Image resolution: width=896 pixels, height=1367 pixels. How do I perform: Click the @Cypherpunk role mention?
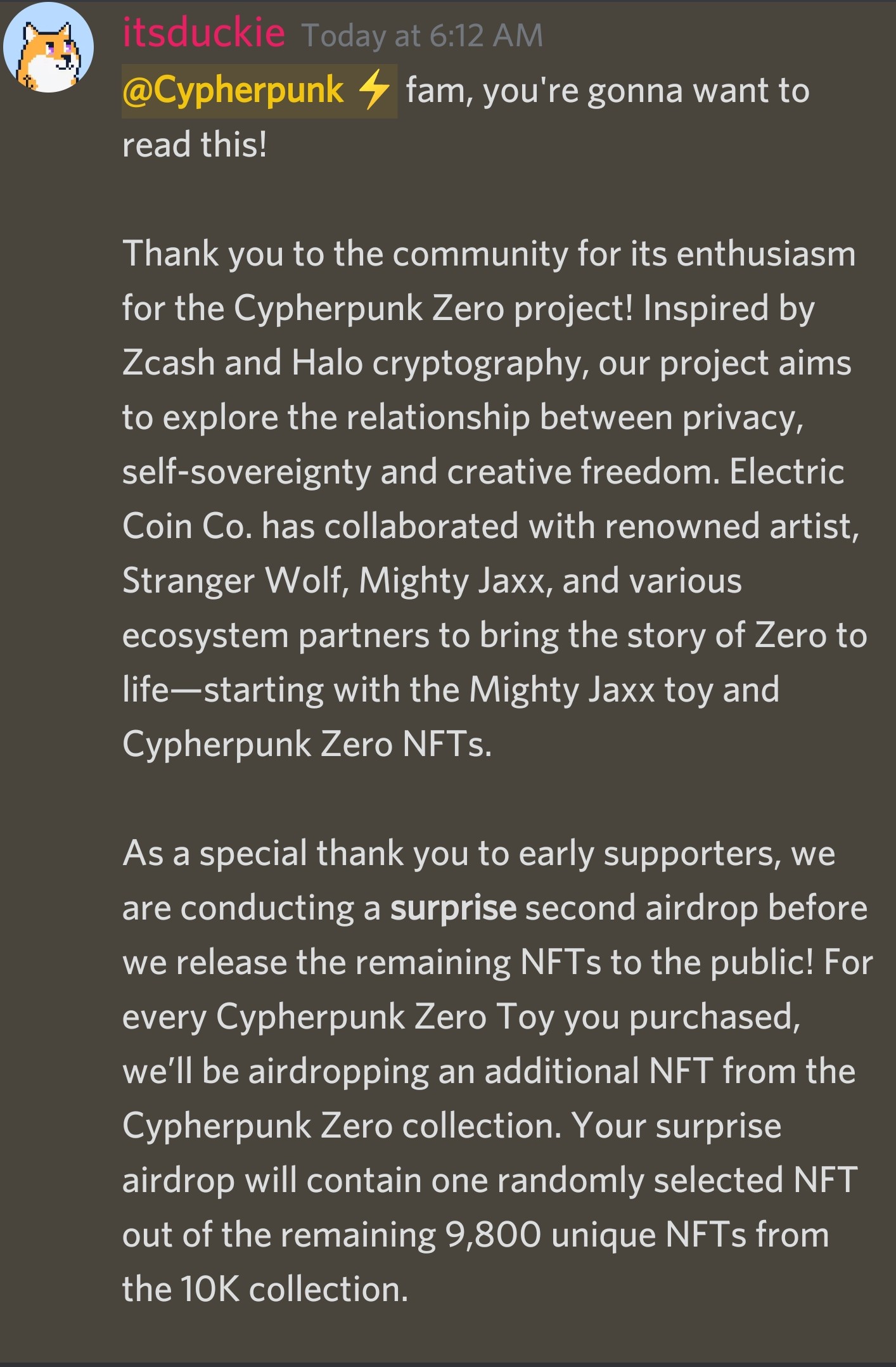[x=260, y=91]
